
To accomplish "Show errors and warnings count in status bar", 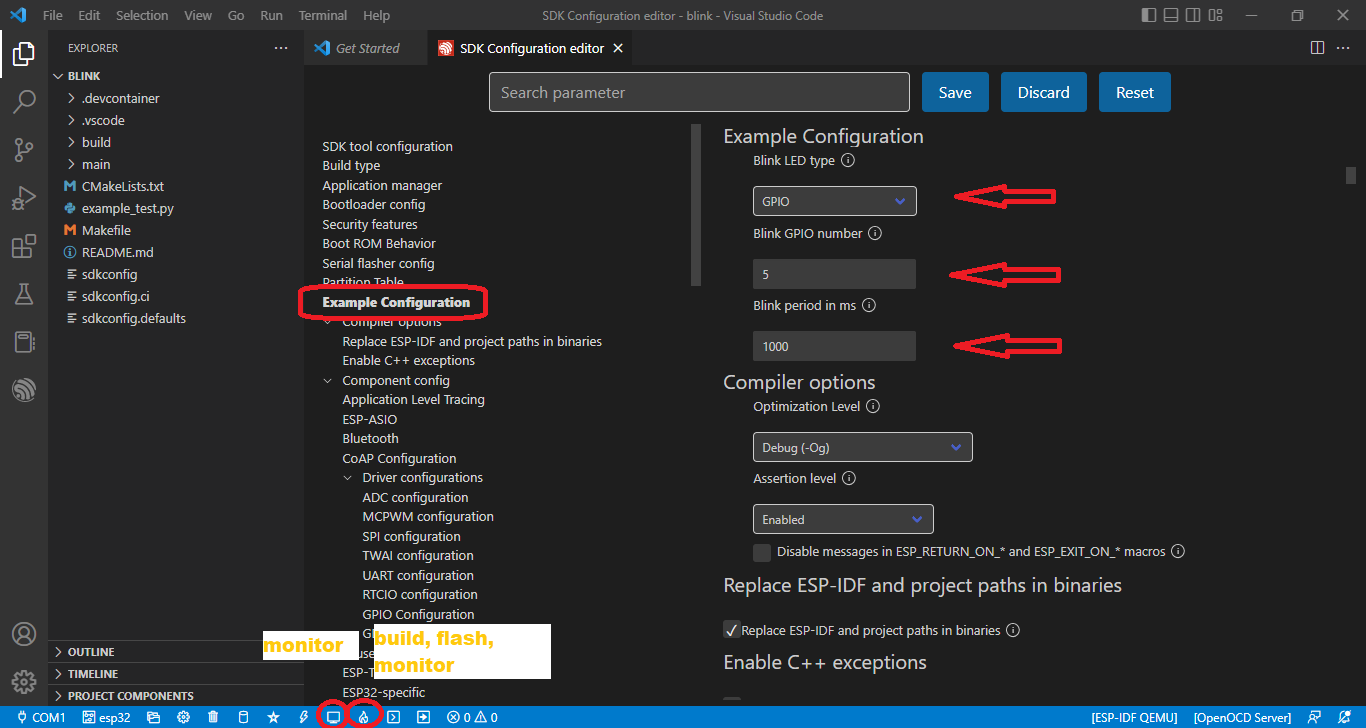I will point(472,718).
